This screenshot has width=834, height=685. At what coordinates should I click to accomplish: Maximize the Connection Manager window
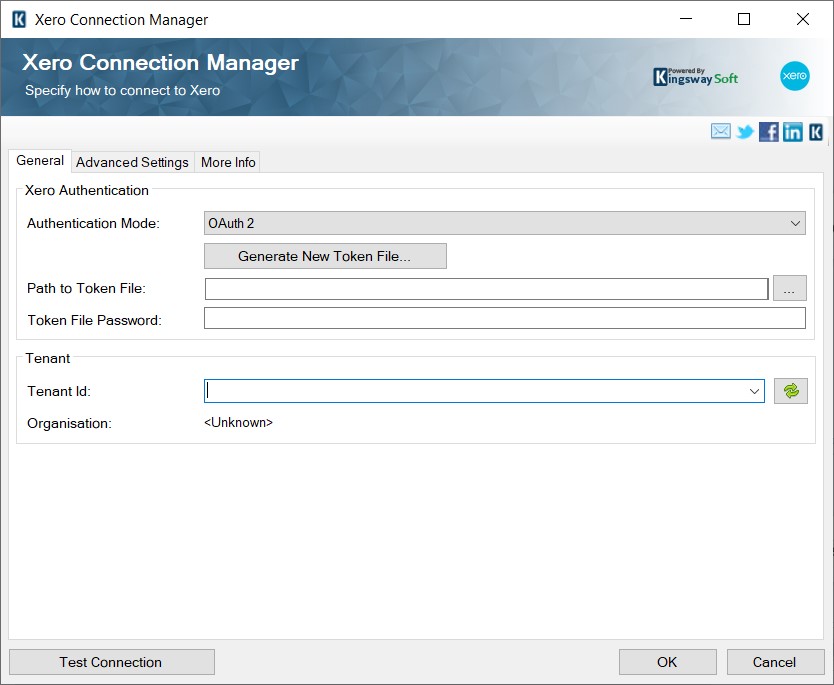tap(744, 19)
